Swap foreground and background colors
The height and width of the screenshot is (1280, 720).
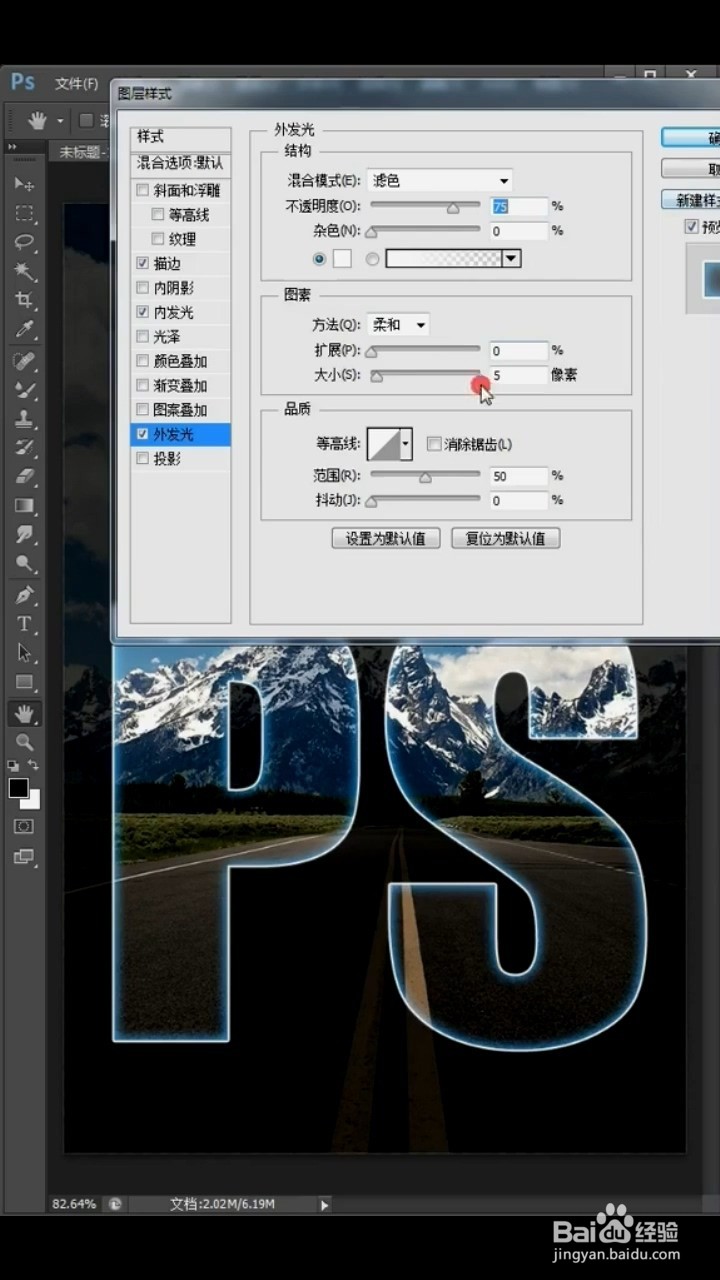click(34, 766)
